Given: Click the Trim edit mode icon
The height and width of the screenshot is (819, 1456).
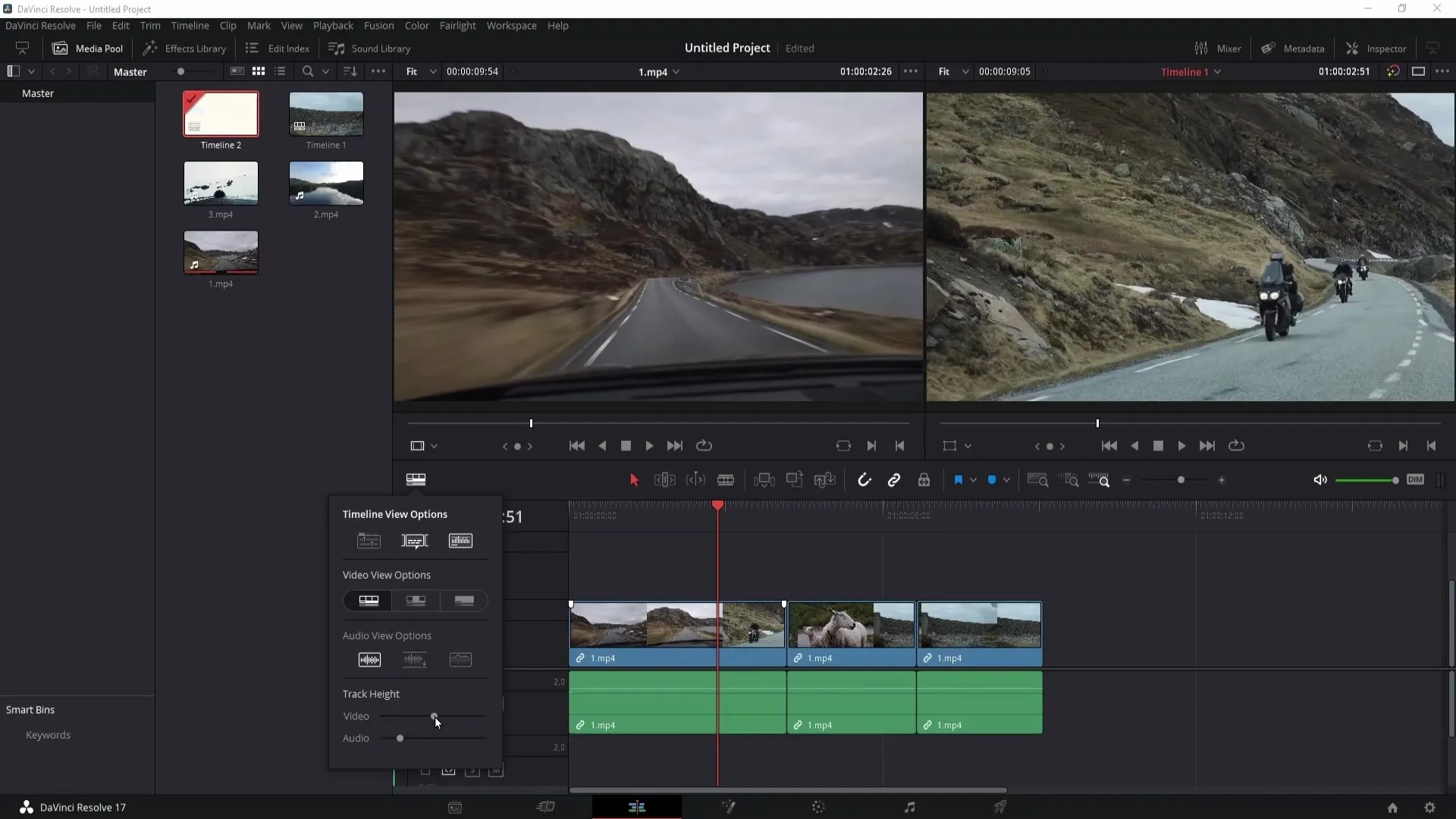Looking at the screenshot, I should (x=665, y=480).
